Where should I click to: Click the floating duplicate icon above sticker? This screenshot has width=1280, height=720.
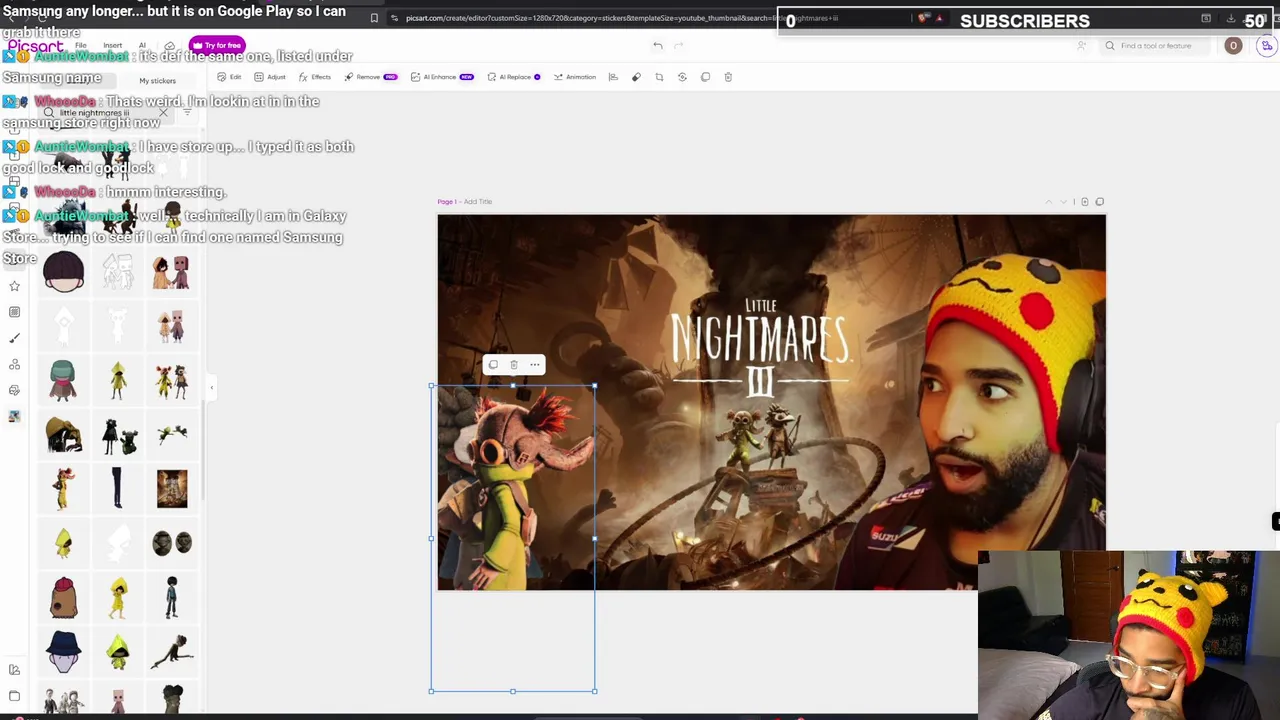(493, 365)
